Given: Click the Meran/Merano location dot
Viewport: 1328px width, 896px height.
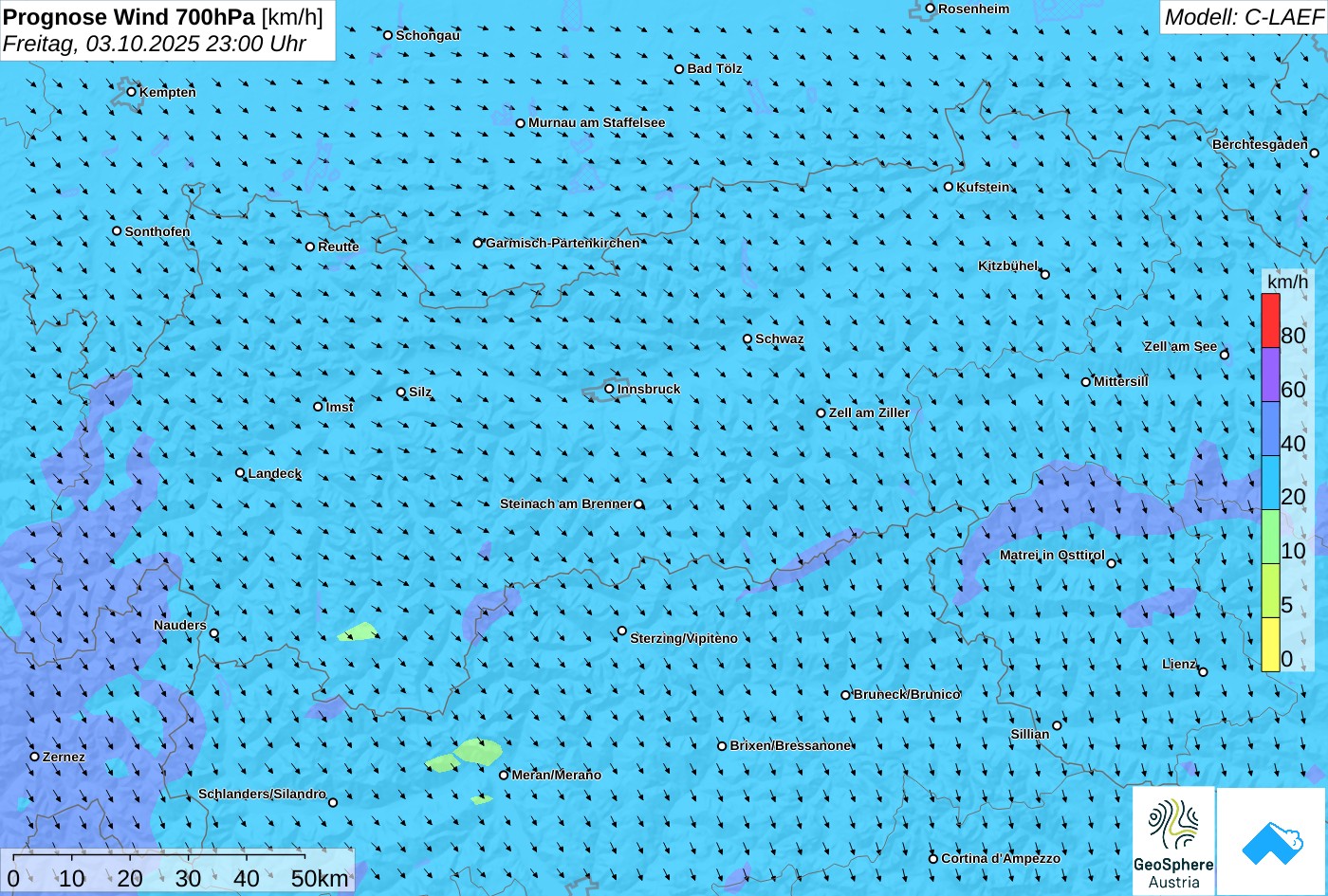Looking at the screenshot, I should 504,776.
